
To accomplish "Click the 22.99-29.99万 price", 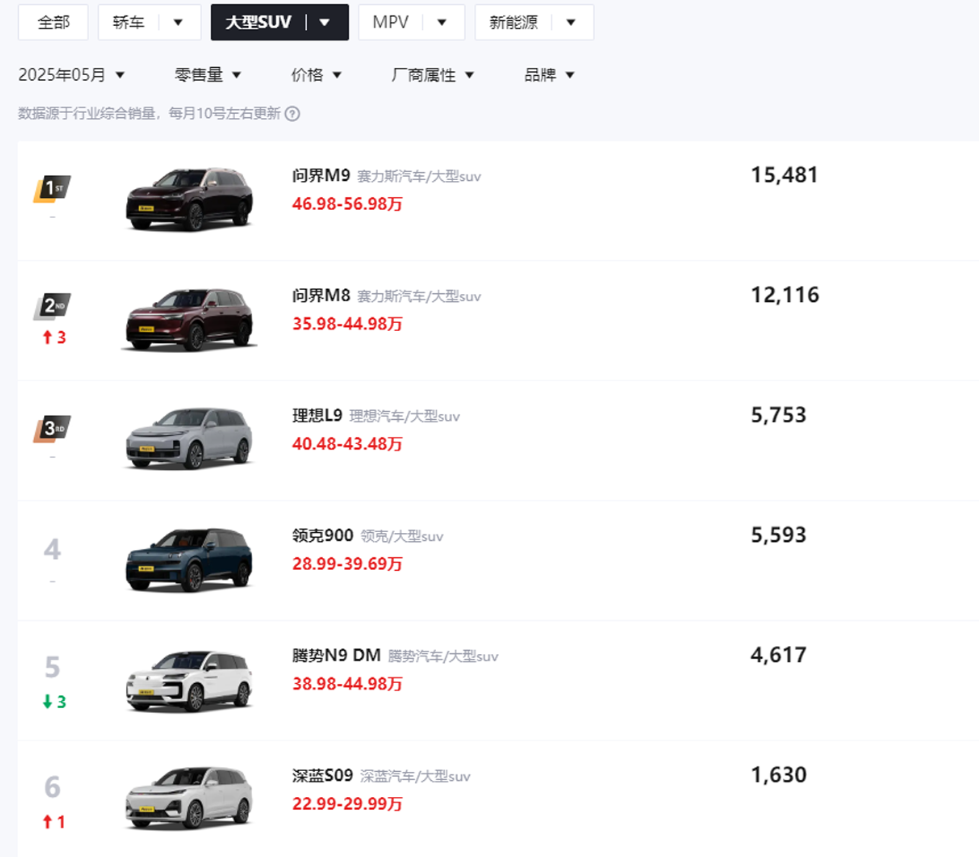I will (x=347, y=803).
